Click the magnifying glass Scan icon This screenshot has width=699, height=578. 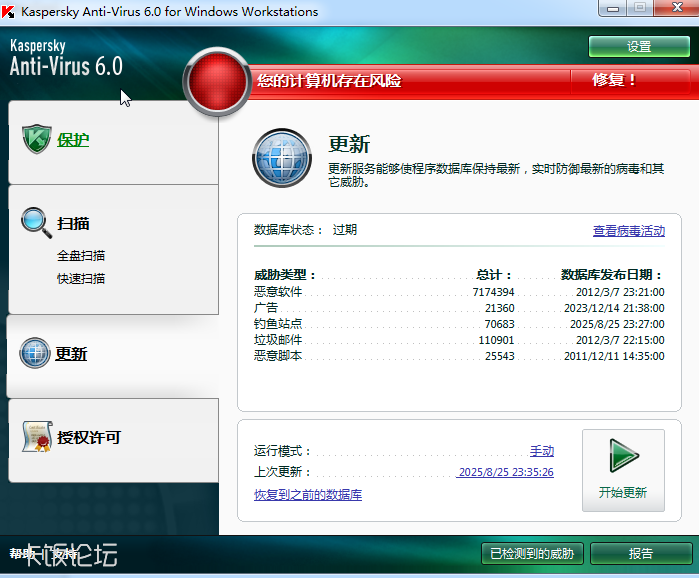pyautogui.click(x=36, y=223)
